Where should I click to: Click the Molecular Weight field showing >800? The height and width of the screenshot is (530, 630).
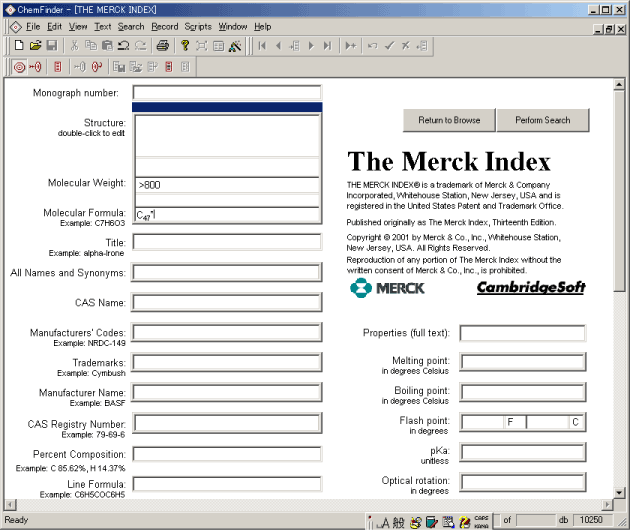pyautogui.click(x=227, y=185)
